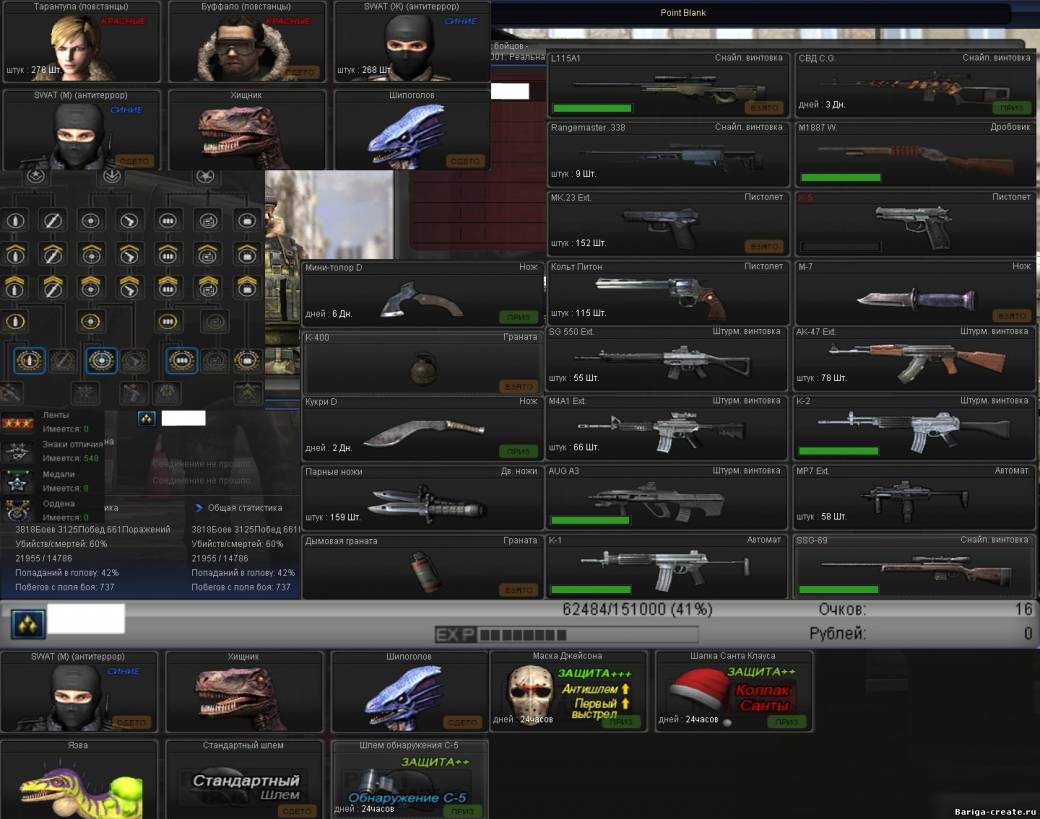Click the Очков points value
The height and width of the screenshot is (819, 1040).
point(1023,609)
